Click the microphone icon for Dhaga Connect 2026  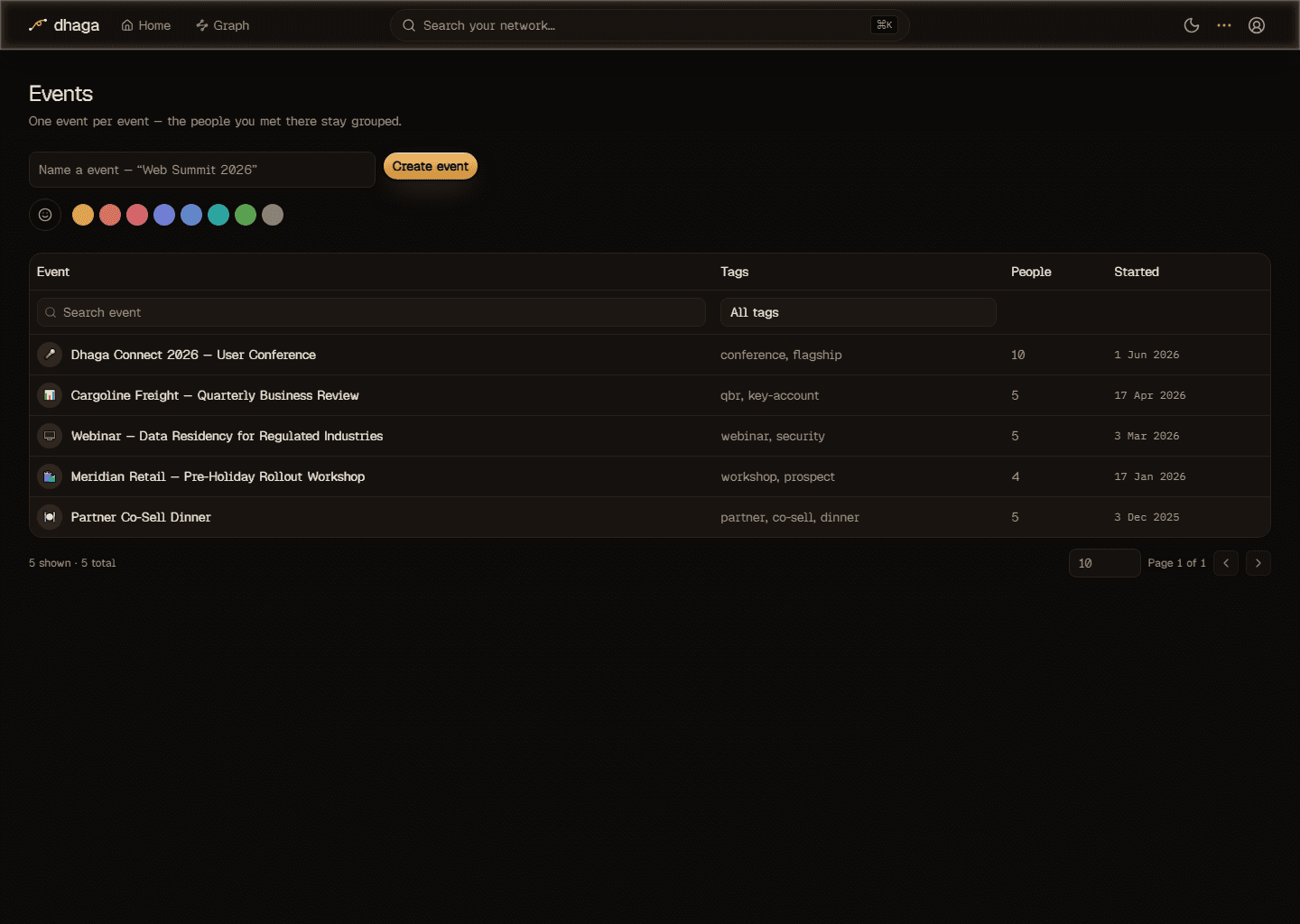pyautogui.click(x=50, y=355)
